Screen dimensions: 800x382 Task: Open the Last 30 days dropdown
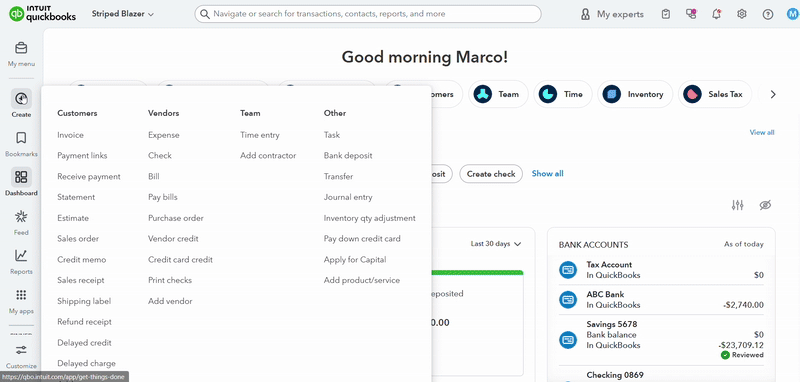496,244
